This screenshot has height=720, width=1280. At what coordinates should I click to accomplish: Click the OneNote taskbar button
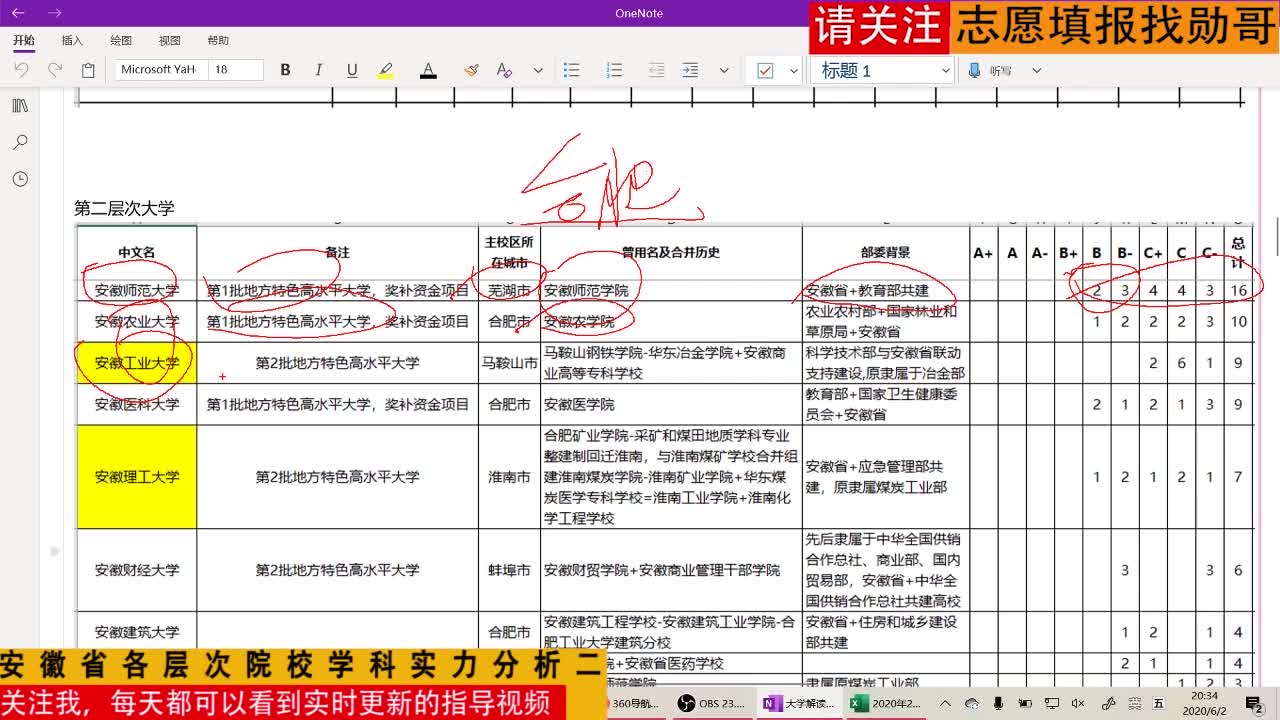click(x=798, y=703)
